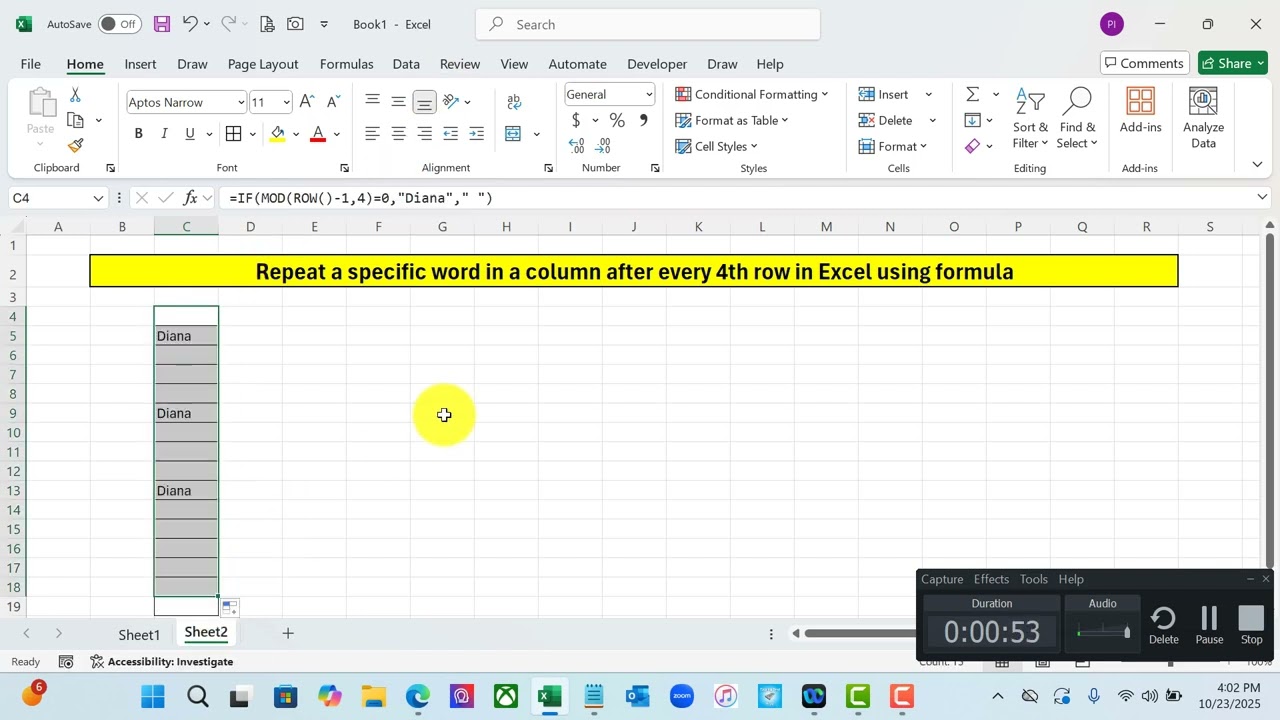
Task: Click Analyze Data icon
Action: [x=1203, y=118]
